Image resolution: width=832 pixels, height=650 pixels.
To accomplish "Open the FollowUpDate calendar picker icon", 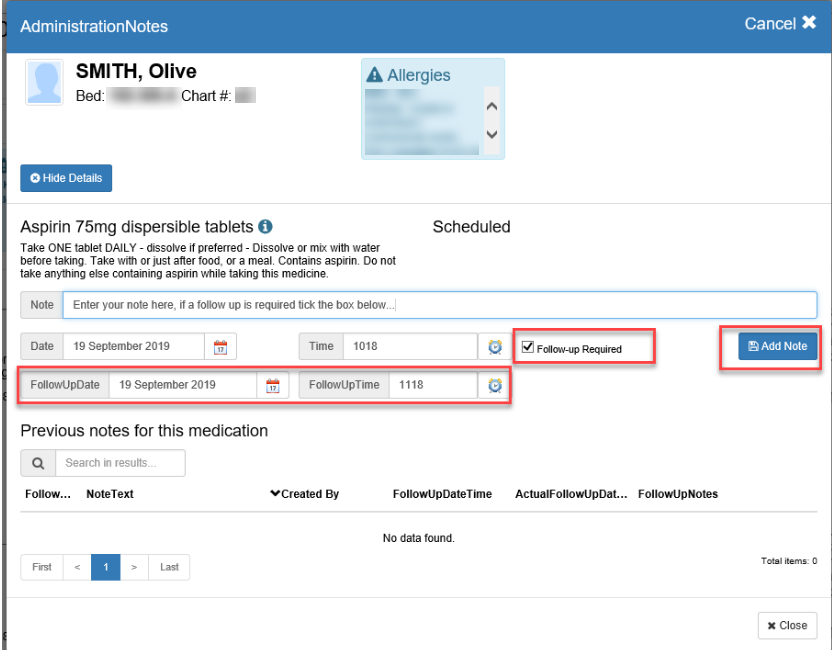I will point(271,385).
